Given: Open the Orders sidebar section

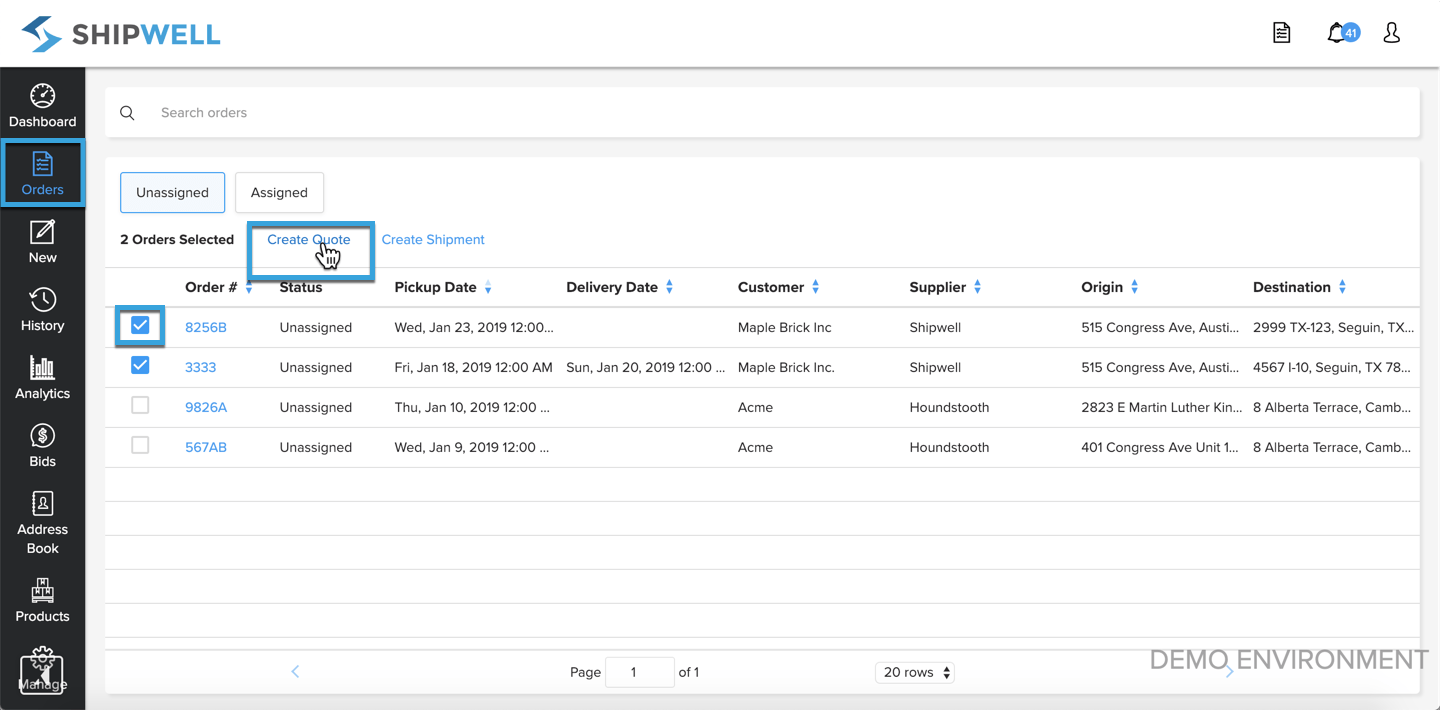Looking at the screenshot, I should coord(42,174).
